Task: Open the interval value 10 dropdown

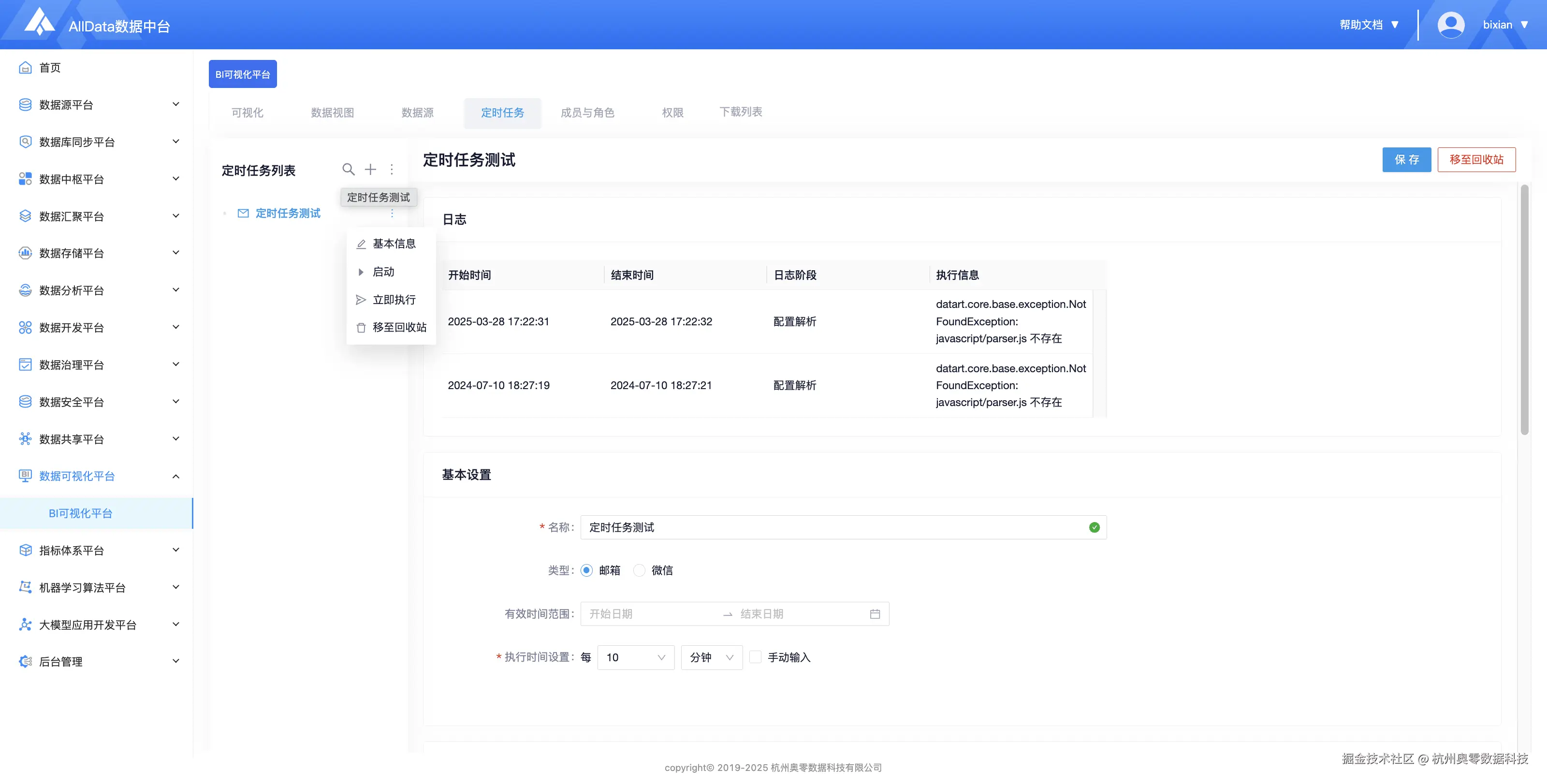Action: click(635, 657)
